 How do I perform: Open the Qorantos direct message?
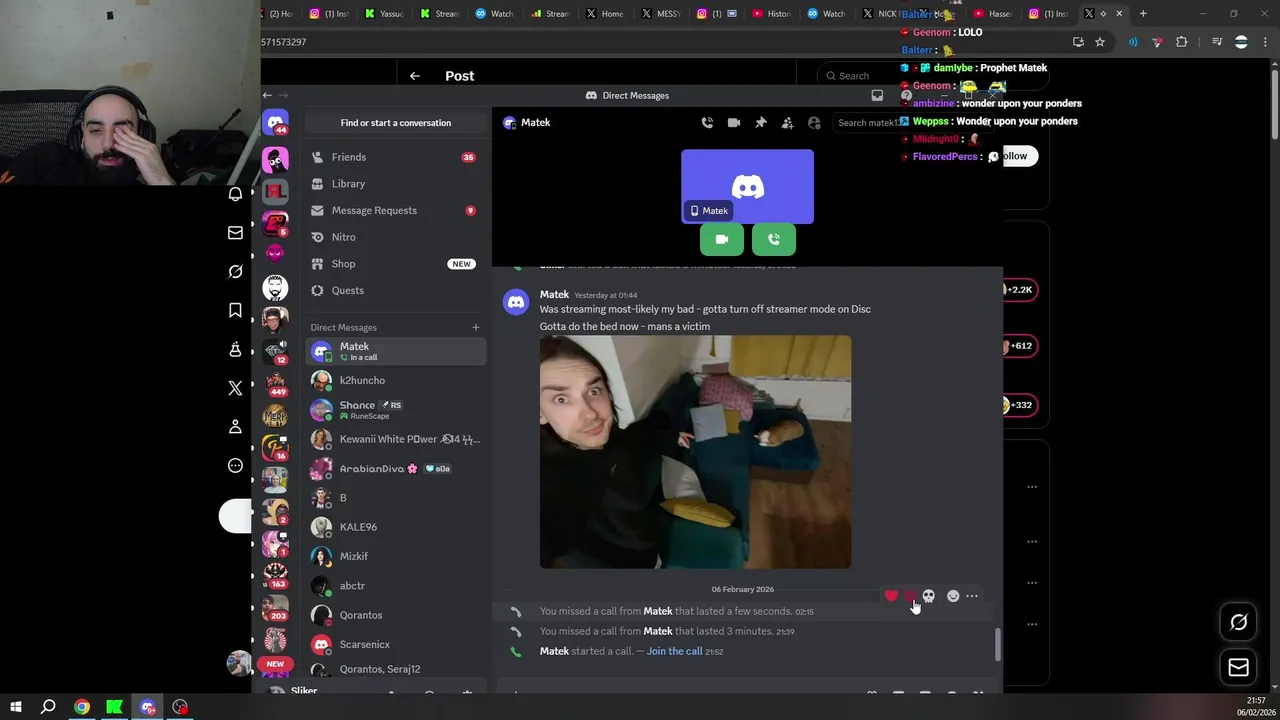(x=395, y=615)
